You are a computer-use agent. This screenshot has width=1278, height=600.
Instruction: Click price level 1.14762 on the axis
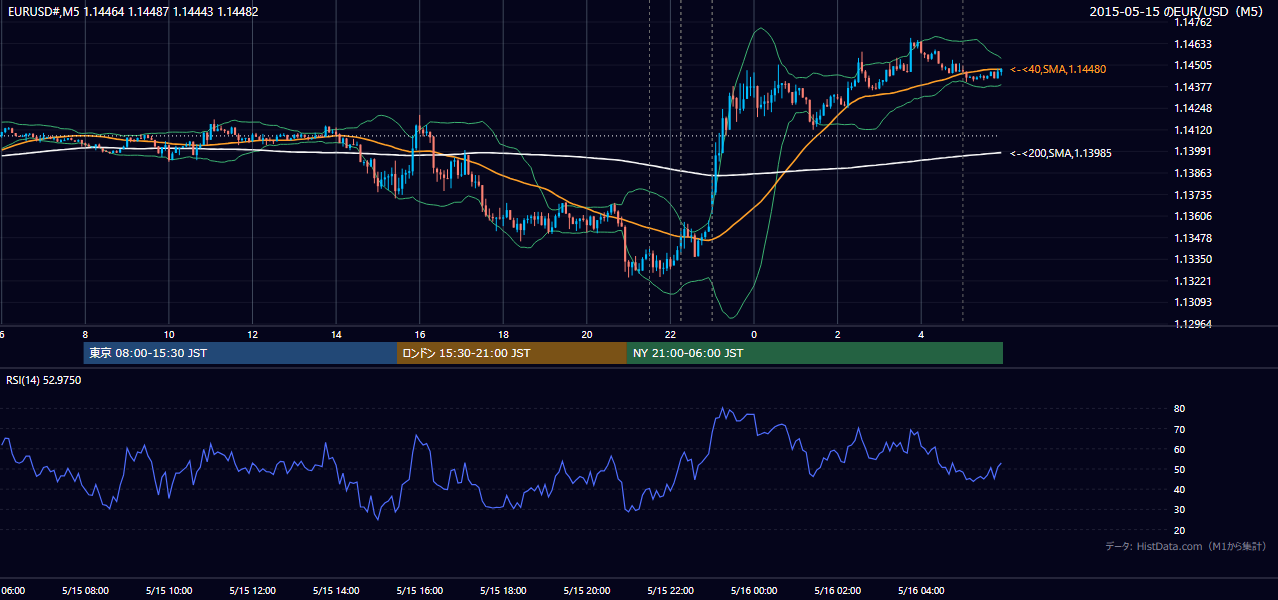pos(1193,23)
